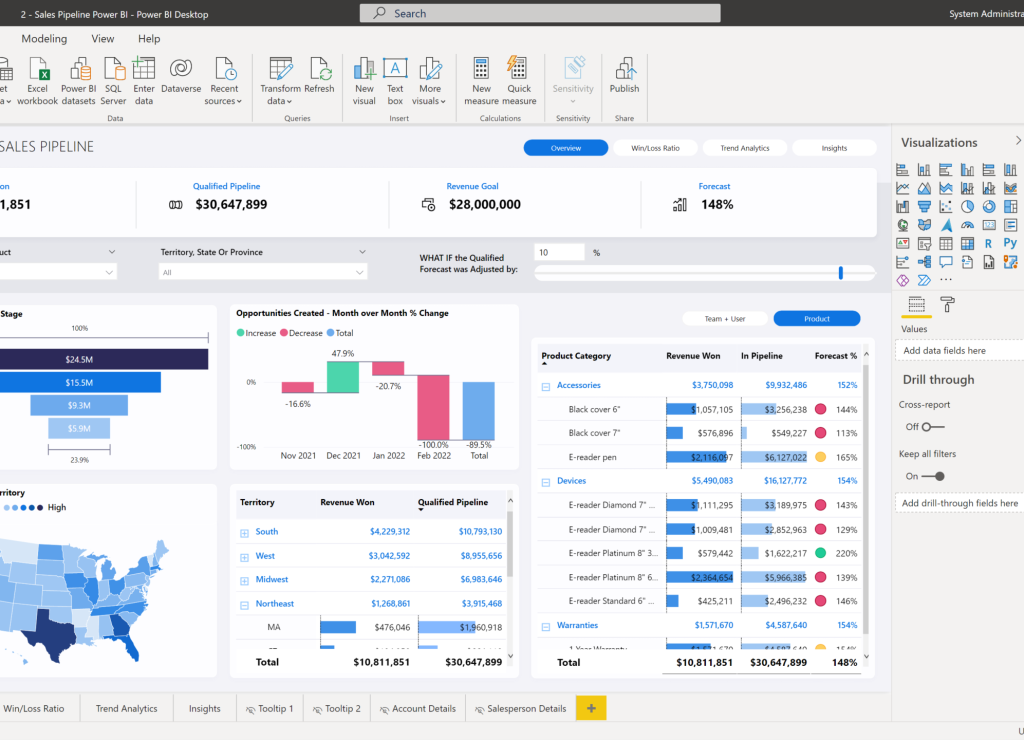The height and width of the screenshot is (740, 1024).
Task: Select the Power Automate visual icon
Action: point(924,280)
